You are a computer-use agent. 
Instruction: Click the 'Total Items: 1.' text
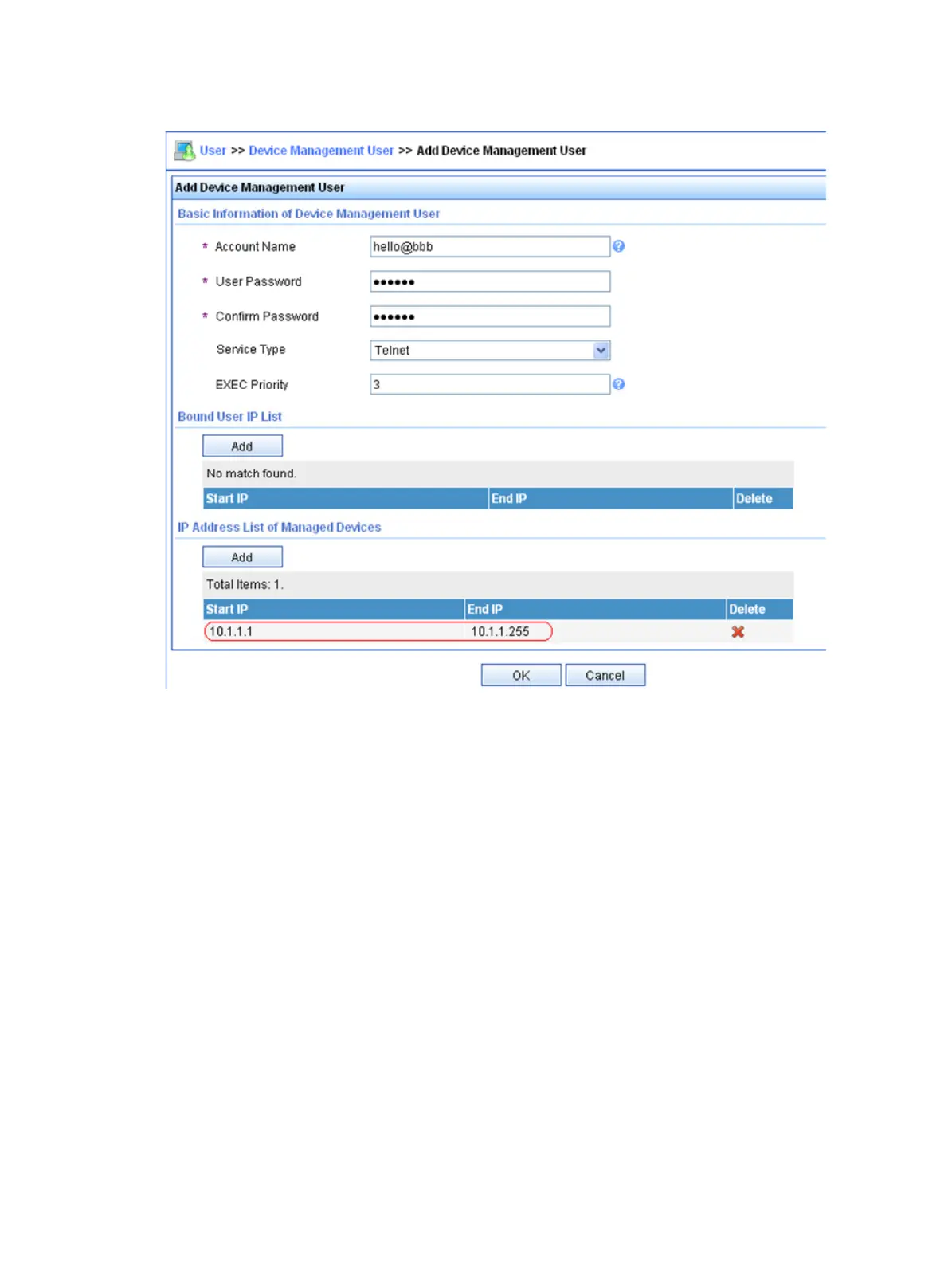(245, 584)
